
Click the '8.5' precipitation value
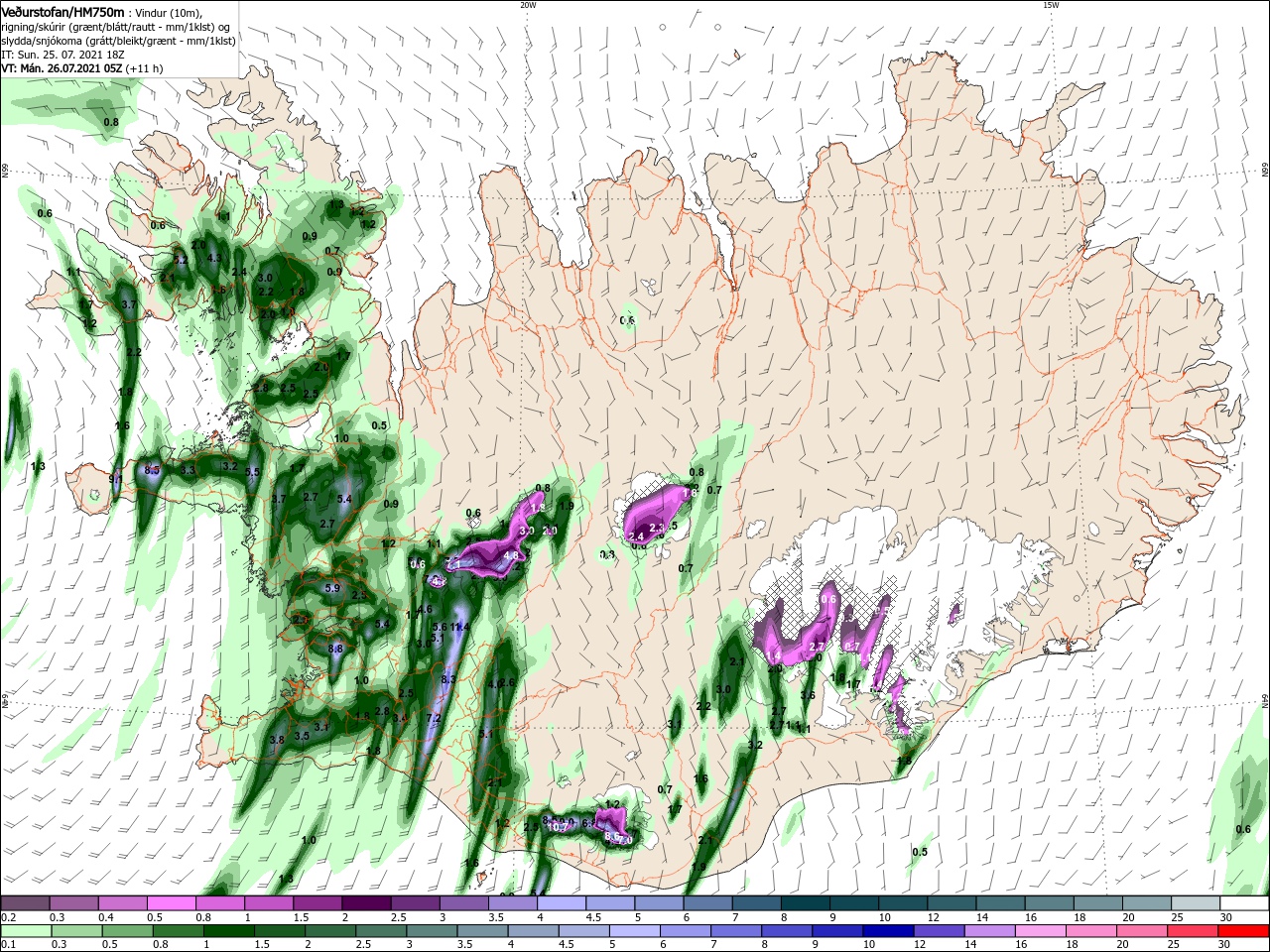153,469
